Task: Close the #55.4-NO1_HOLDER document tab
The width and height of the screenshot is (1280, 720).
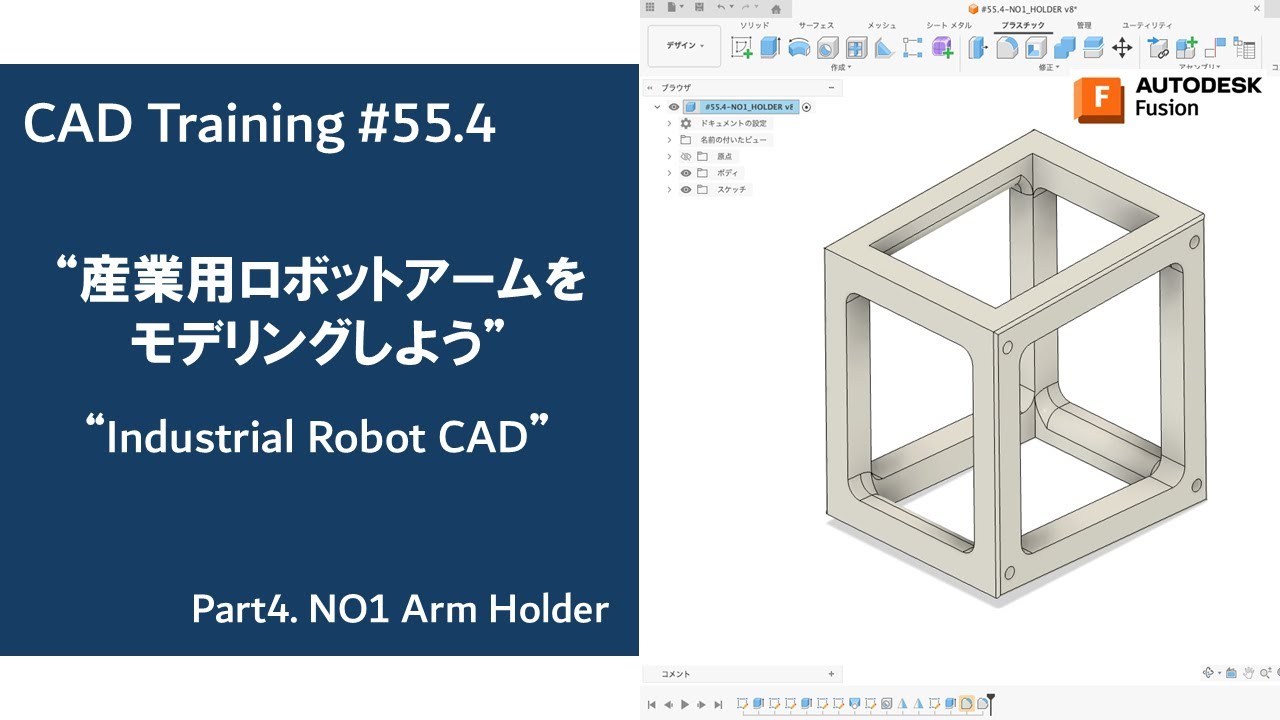Action: (1257, 8)
